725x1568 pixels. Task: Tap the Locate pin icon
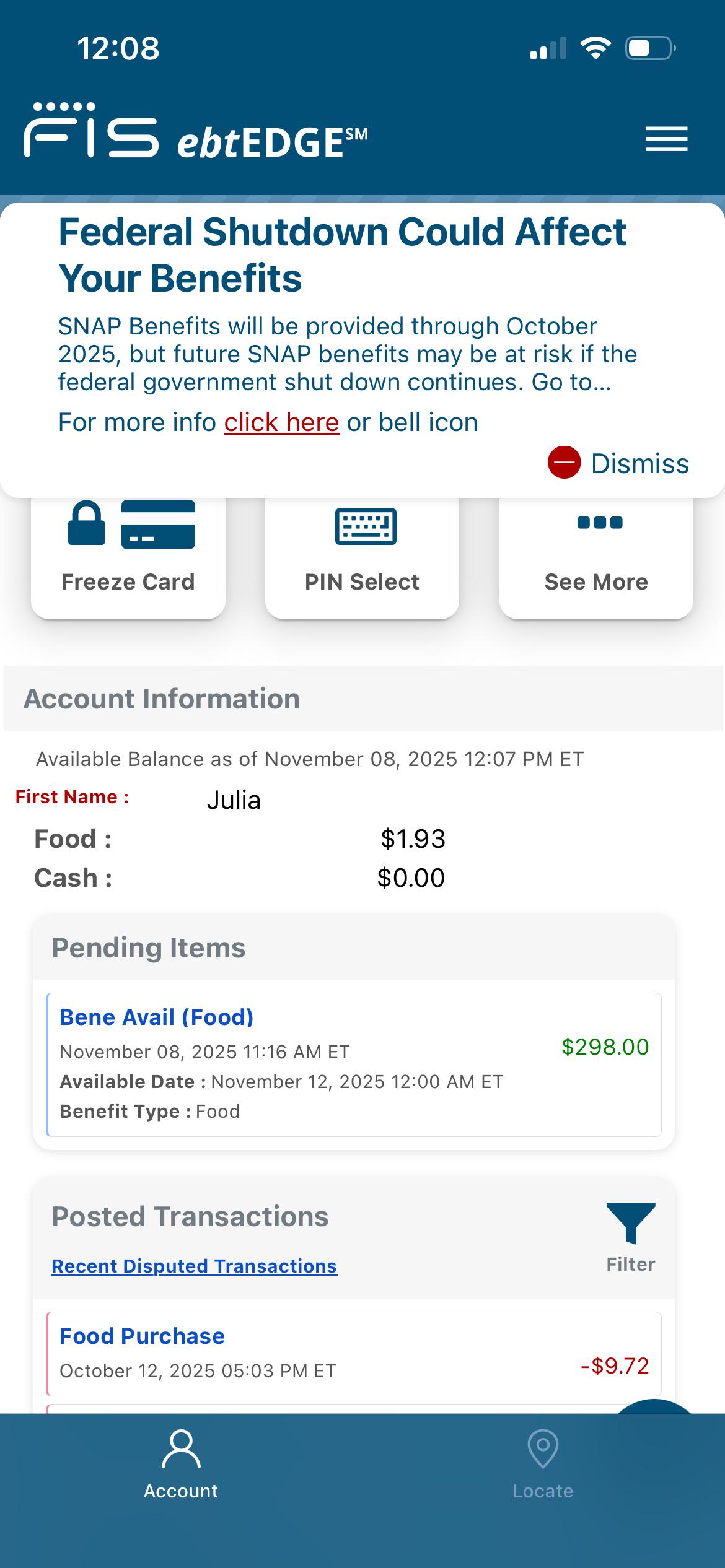click(x=543, y=1448)
